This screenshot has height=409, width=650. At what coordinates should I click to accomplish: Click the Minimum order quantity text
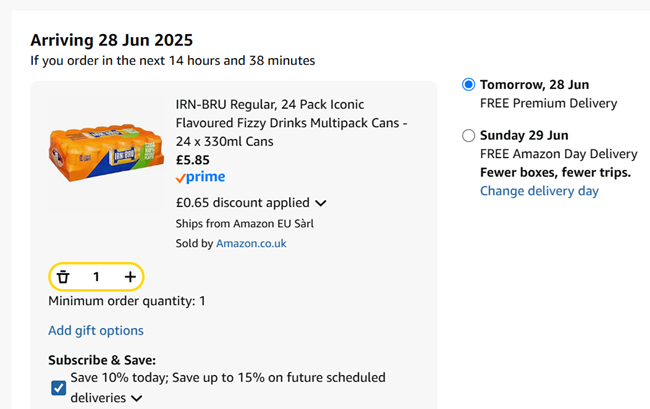(x=126, y=301)
